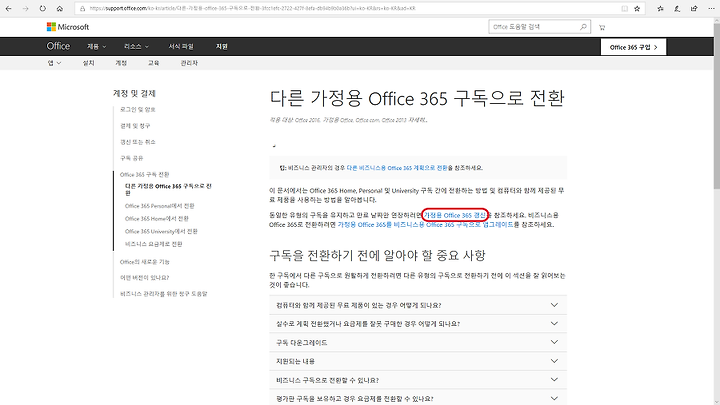
Task: Open the browser home page icon
Action: coord(60,9)
